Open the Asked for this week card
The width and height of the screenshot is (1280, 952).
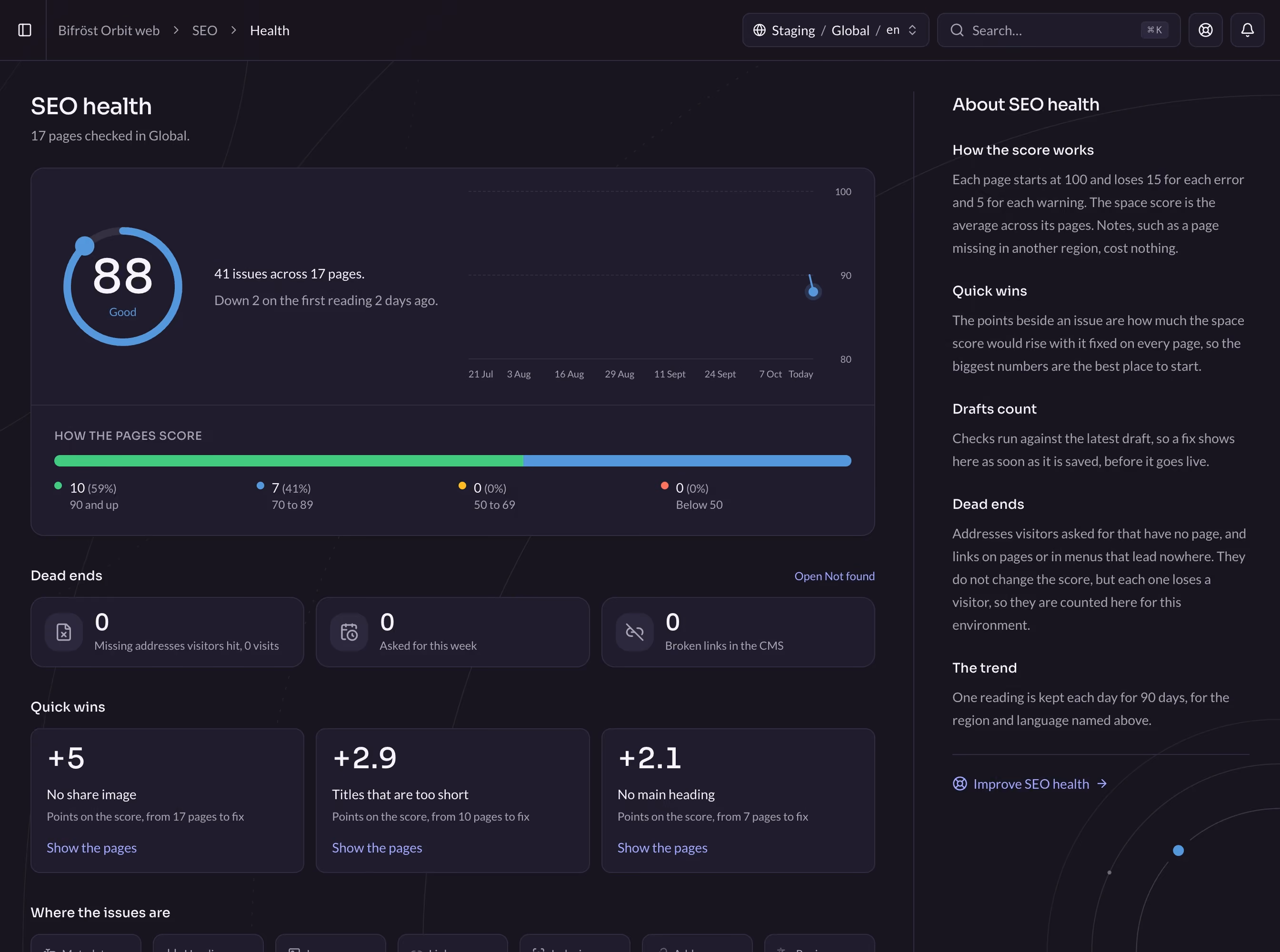[452, 632]
